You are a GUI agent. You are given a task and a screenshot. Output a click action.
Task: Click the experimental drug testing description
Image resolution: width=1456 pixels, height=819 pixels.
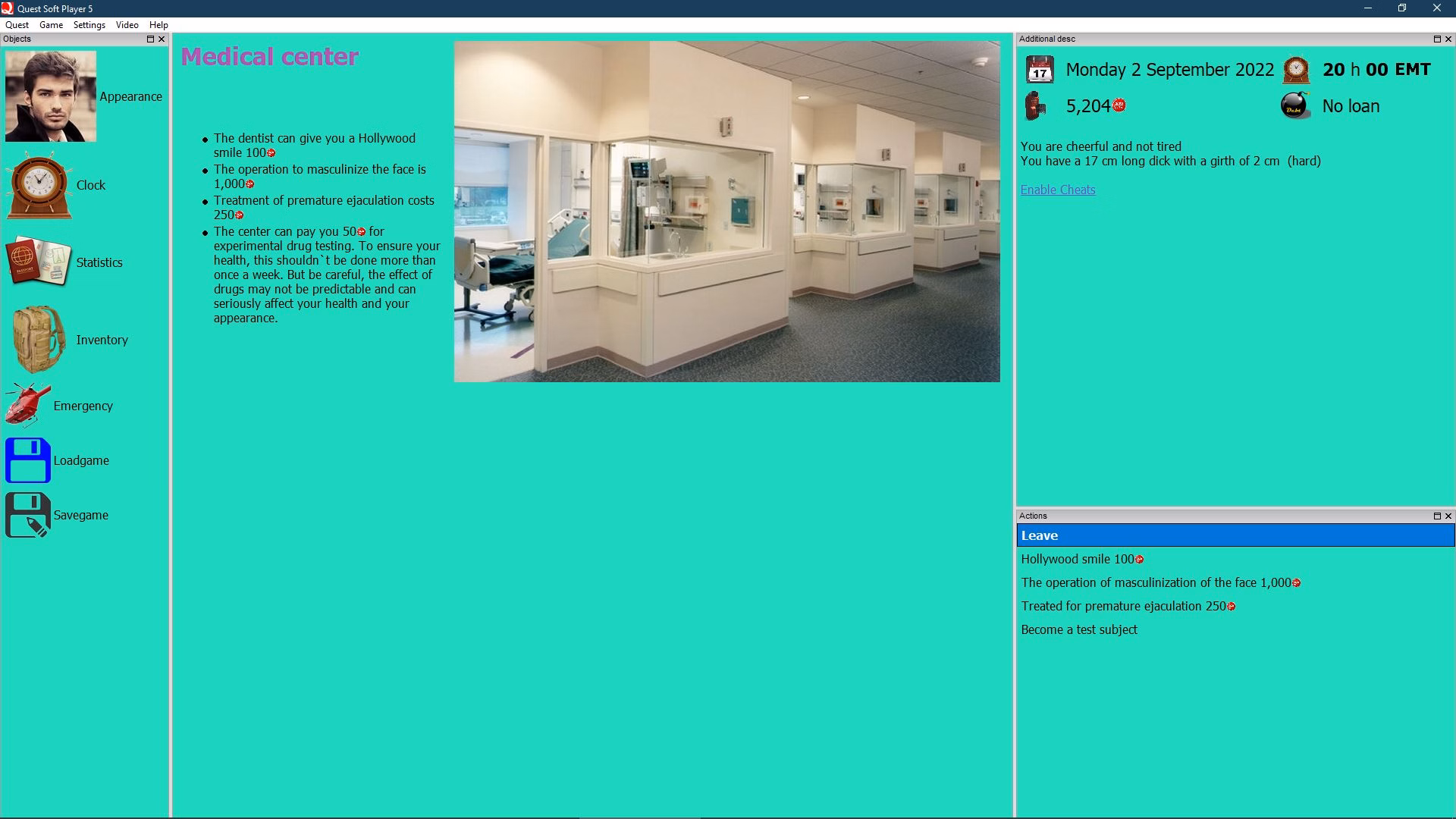[x=327, y=275]
